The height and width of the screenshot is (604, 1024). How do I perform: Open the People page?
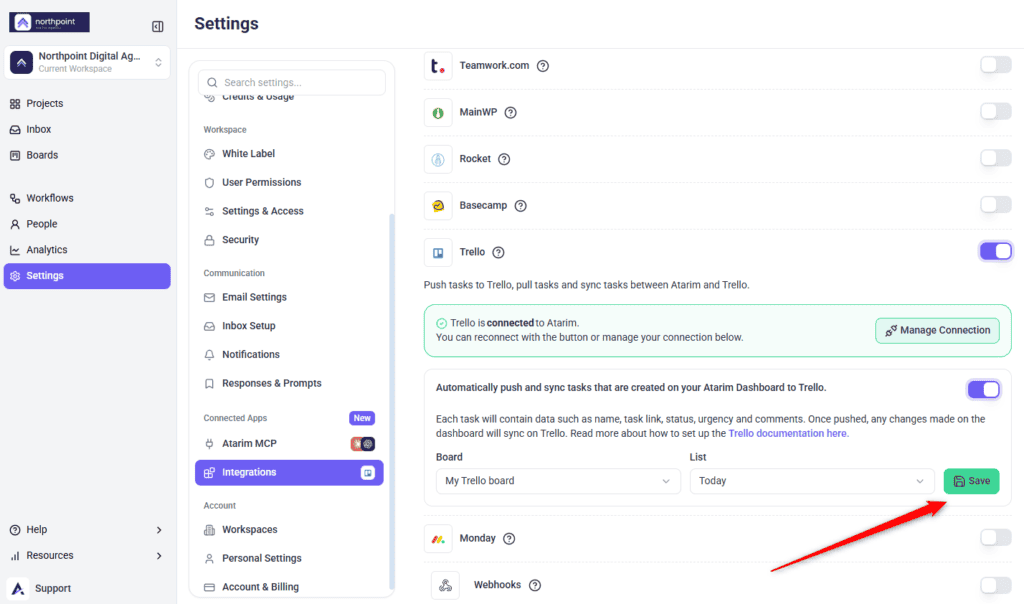click(41, 224)
